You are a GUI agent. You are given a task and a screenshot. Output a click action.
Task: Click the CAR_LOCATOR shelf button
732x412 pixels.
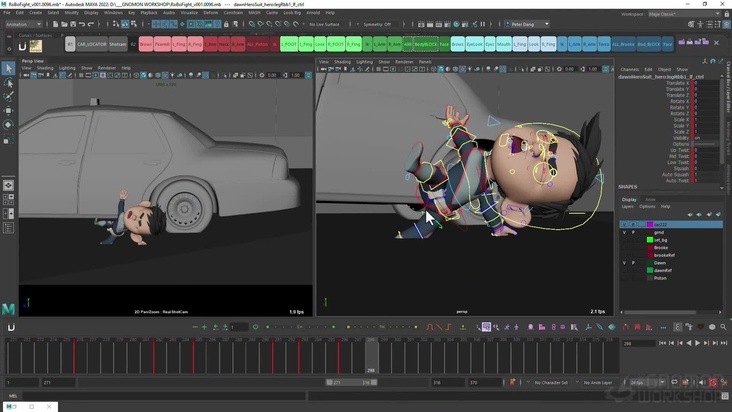(92, 44)
